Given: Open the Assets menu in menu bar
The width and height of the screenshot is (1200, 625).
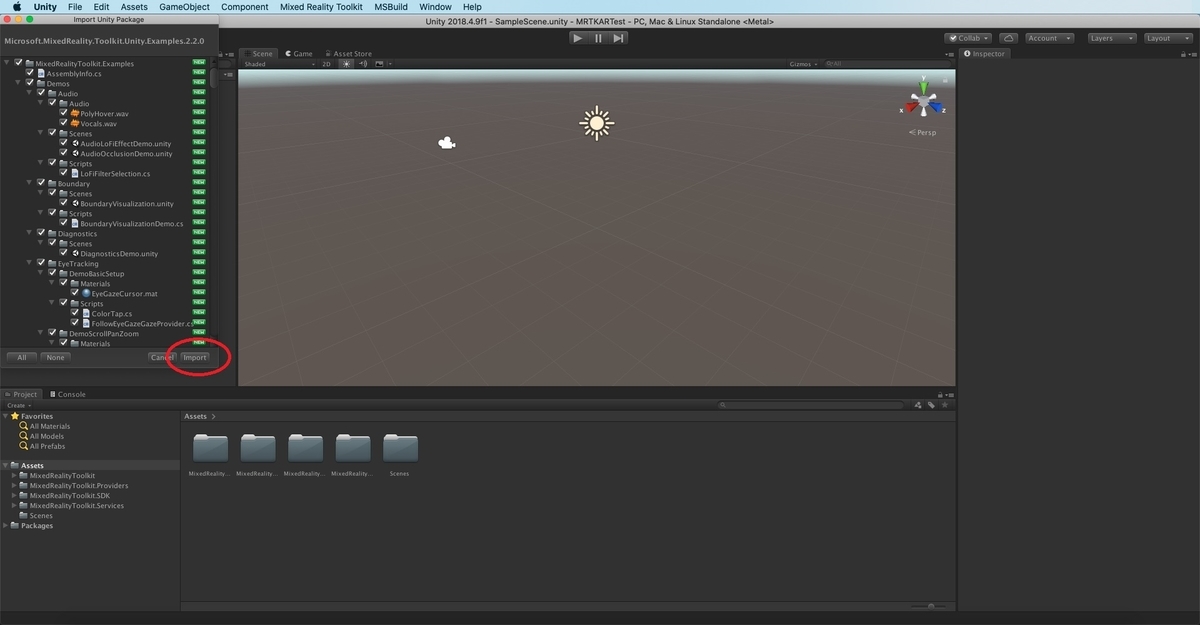Looking at the screenshot, I should pos(134,7).
